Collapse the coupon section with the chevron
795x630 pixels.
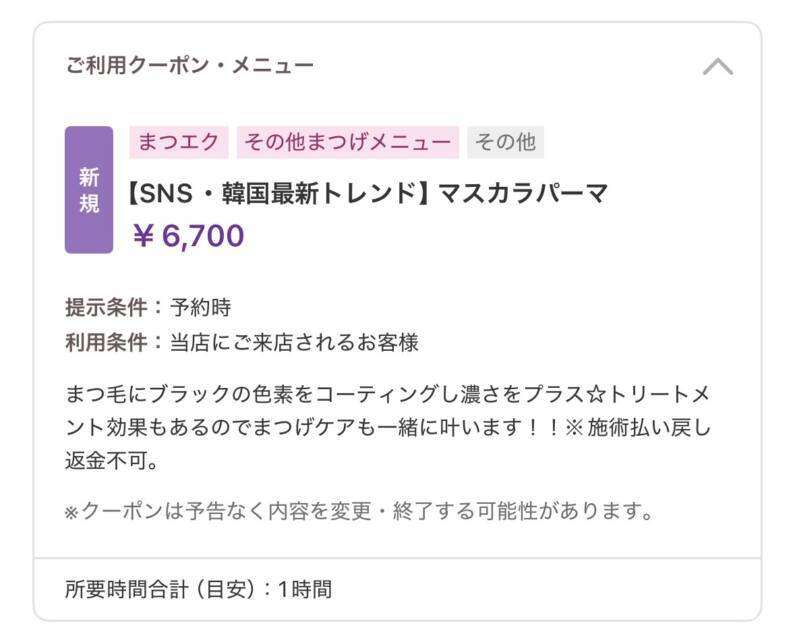717,67
